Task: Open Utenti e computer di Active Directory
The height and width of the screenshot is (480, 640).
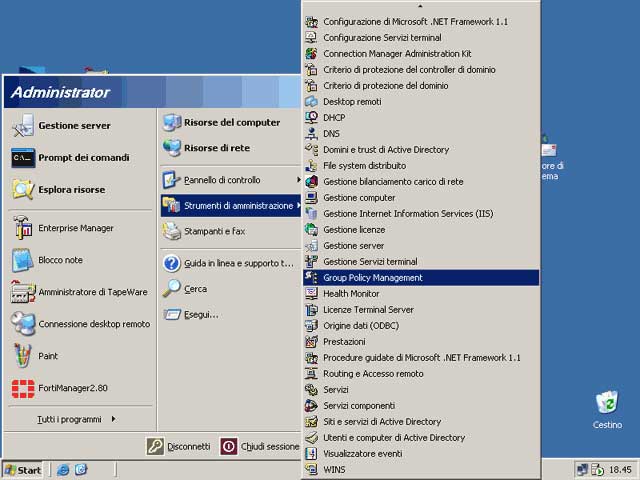Action: [421, 438]
